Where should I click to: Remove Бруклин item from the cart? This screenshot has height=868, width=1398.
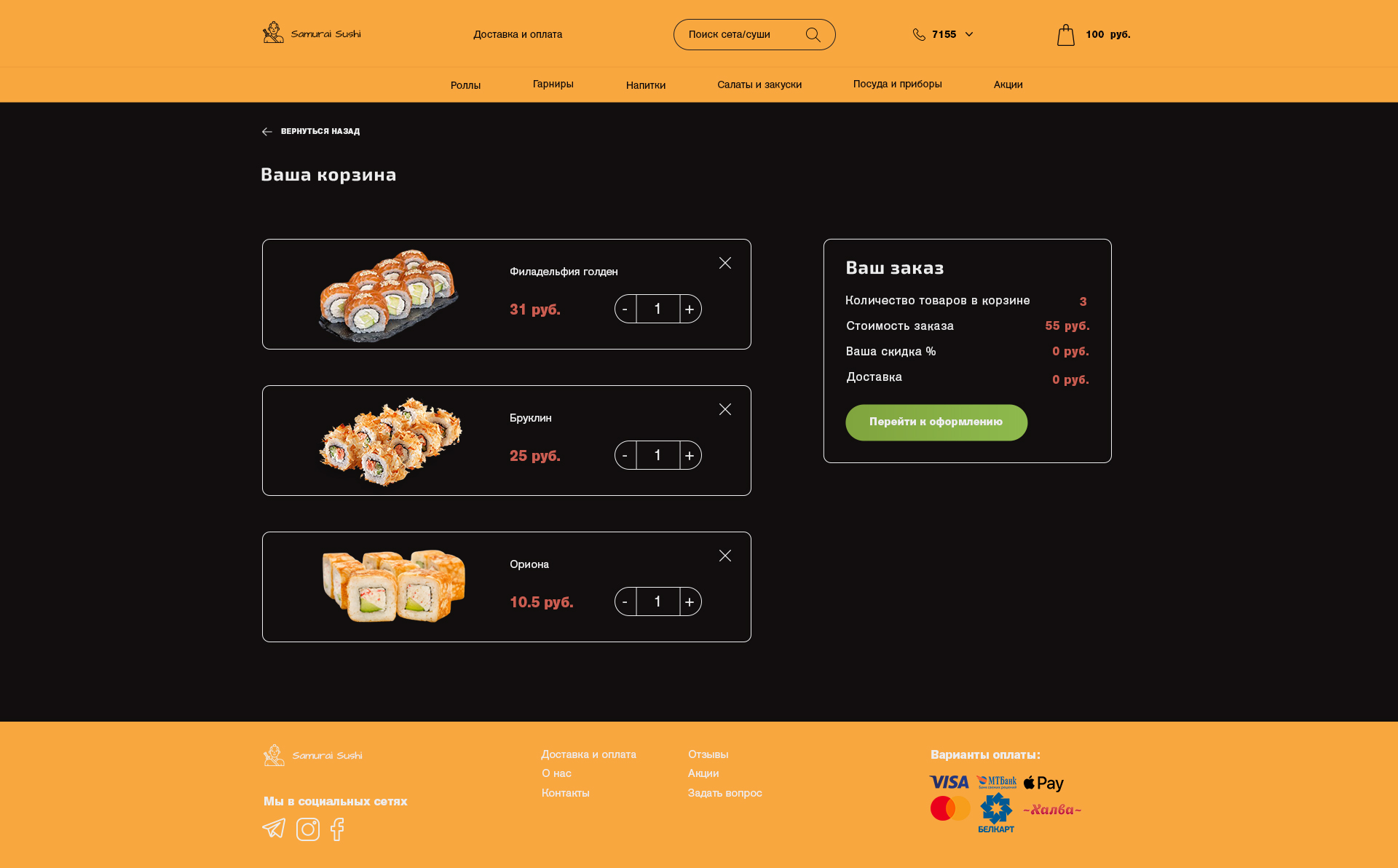pyautogui.click(x=725, y=409)
